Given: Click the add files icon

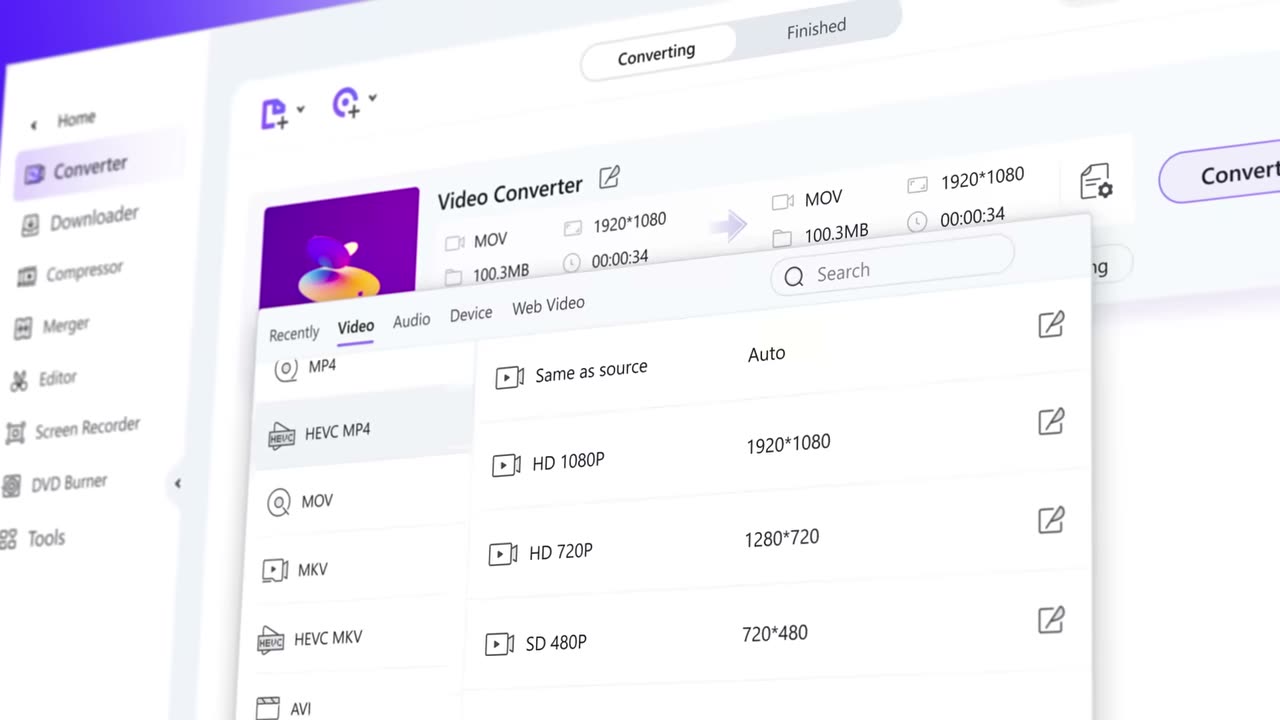Looking at the screenshot, I should (274, 114).
